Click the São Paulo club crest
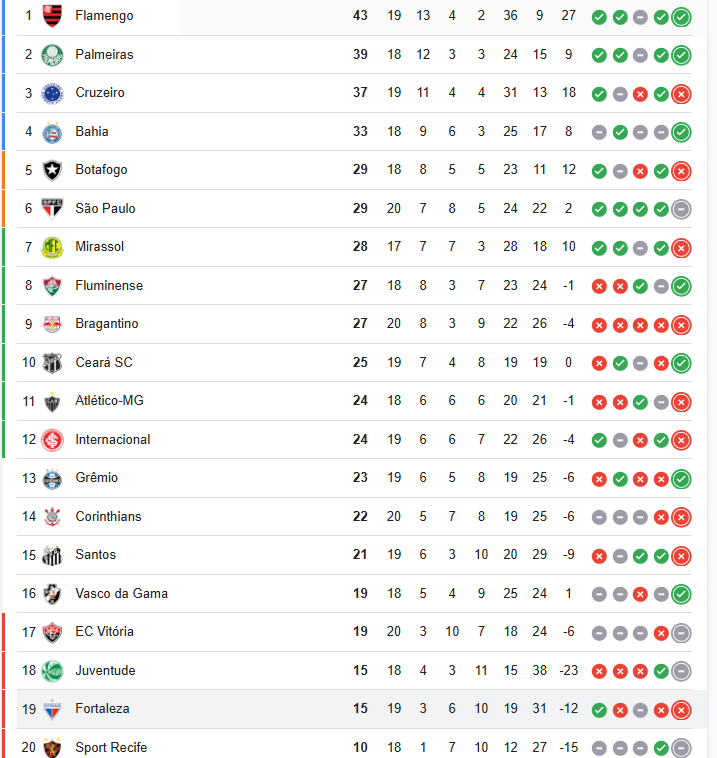 52,209
